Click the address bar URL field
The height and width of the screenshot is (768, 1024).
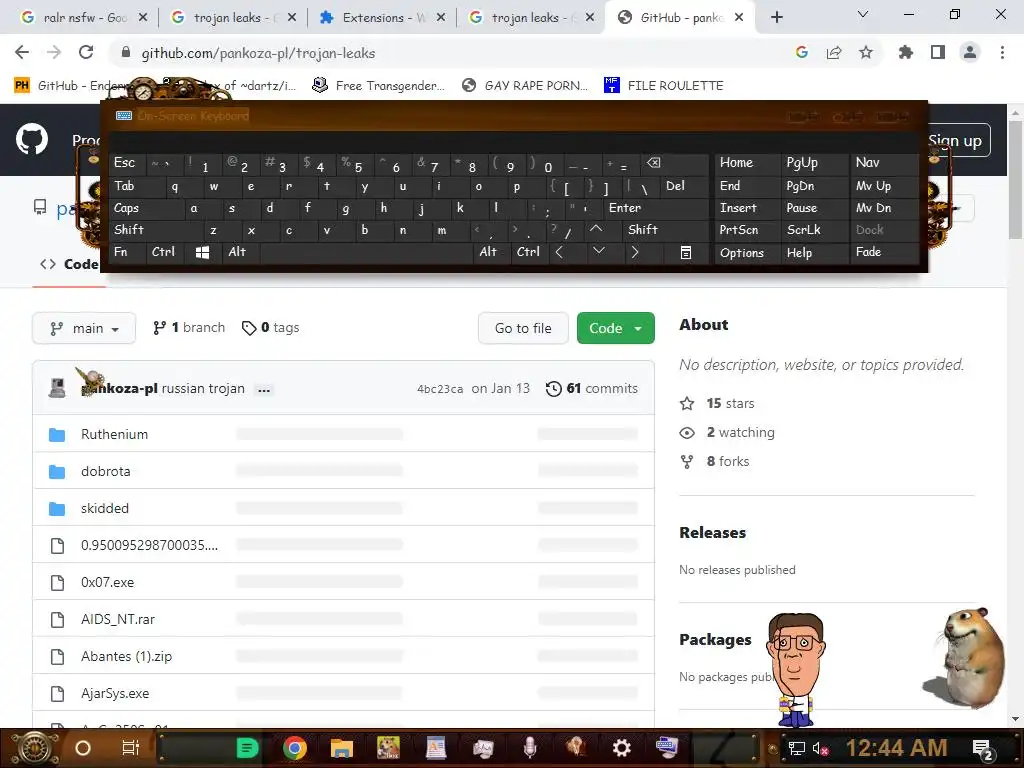click(451, 53)
